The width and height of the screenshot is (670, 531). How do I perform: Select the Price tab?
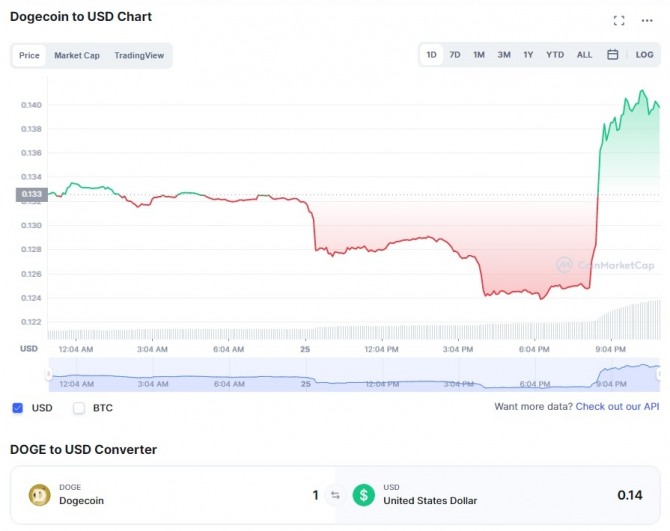[29, 55]
